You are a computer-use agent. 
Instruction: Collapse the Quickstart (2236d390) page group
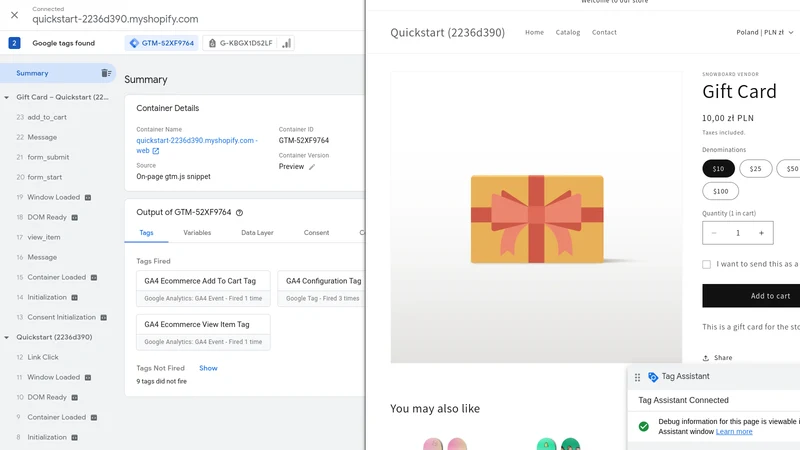coord(7,337)
